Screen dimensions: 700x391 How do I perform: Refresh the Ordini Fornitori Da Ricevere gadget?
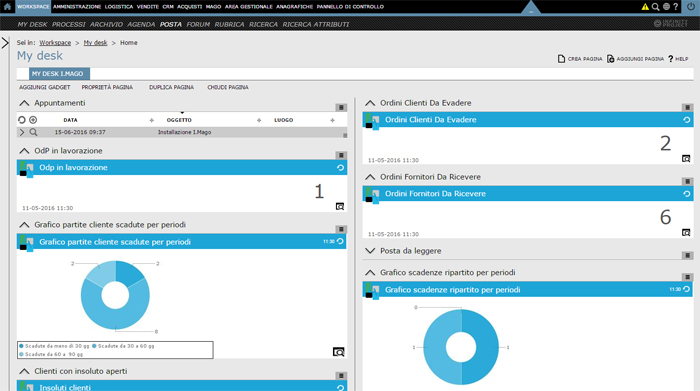click(687, 194)
